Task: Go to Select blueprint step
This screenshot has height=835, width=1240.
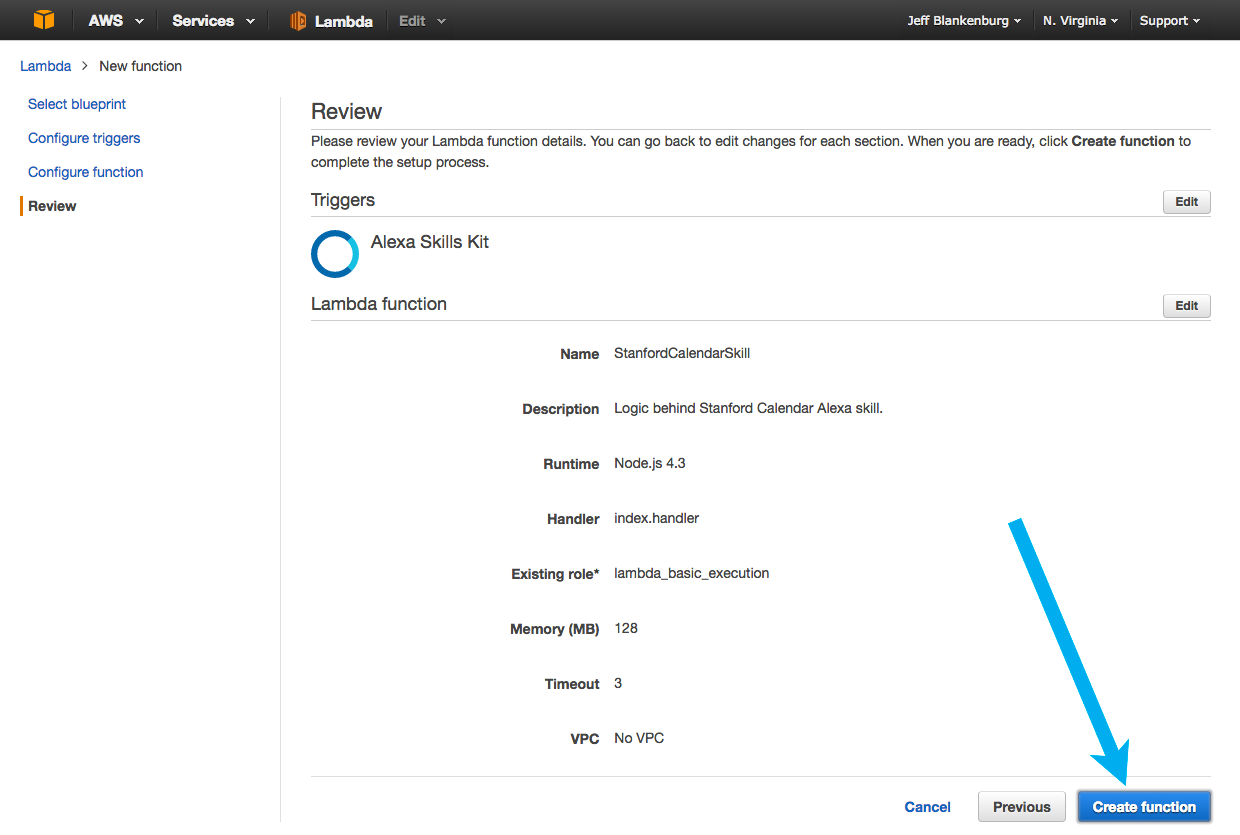Action: point(77,104)
